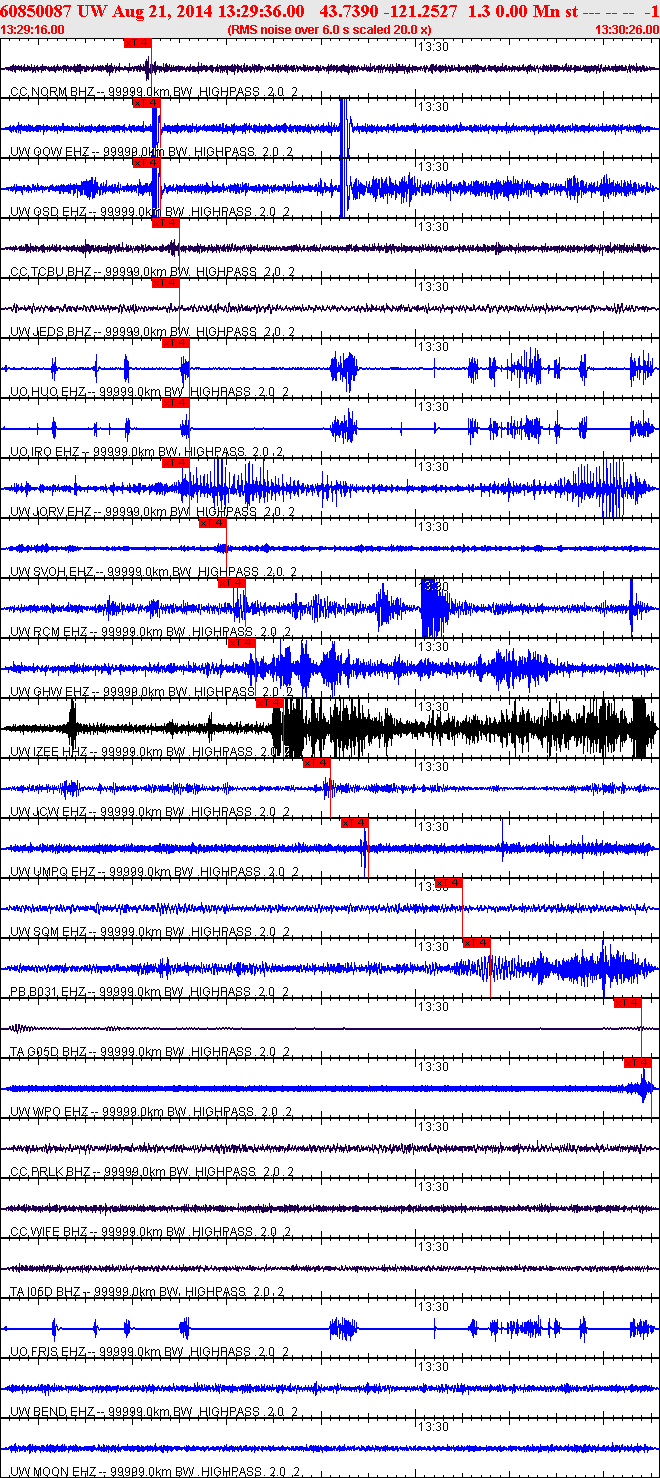Image resolution: width=660 pixels, height=1478 pixels.
Task: Select the UW.IZEE HHZ station label
Action: pos(50,752)
